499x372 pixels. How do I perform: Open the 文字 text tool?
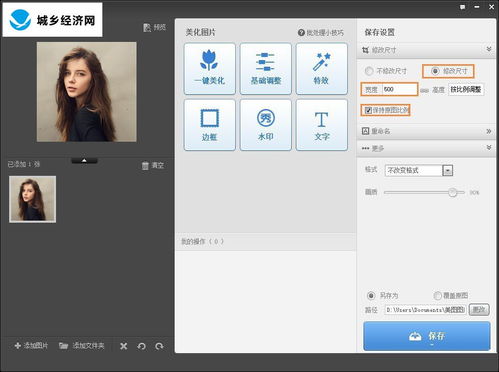coord(322,125)
